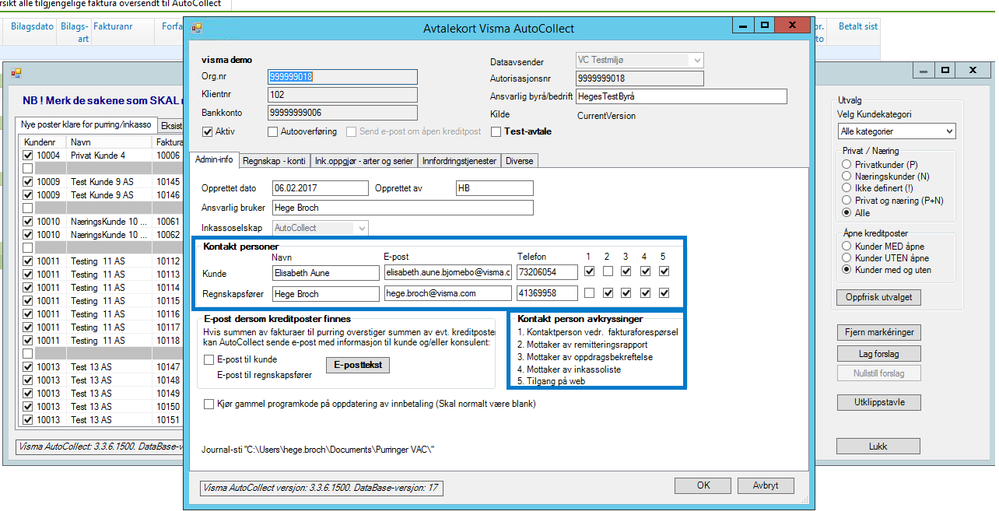Click Lag forslag button
Screen dimensions: 999x511
point(879,353)
